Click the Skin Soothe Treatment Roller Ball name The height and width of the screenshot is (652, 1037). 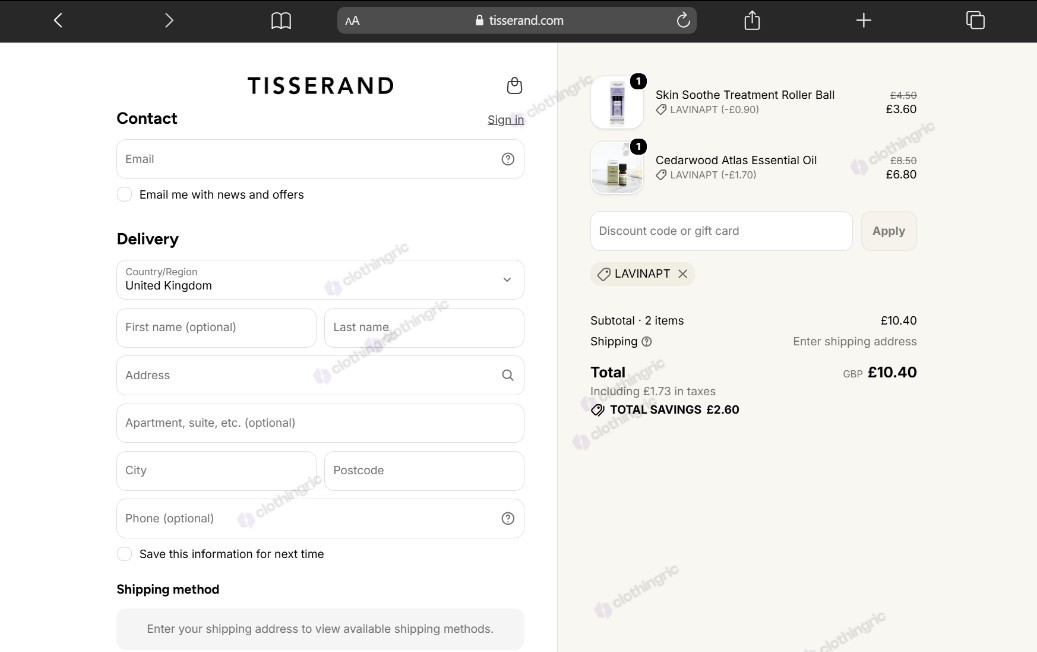(x=745, y=95)
